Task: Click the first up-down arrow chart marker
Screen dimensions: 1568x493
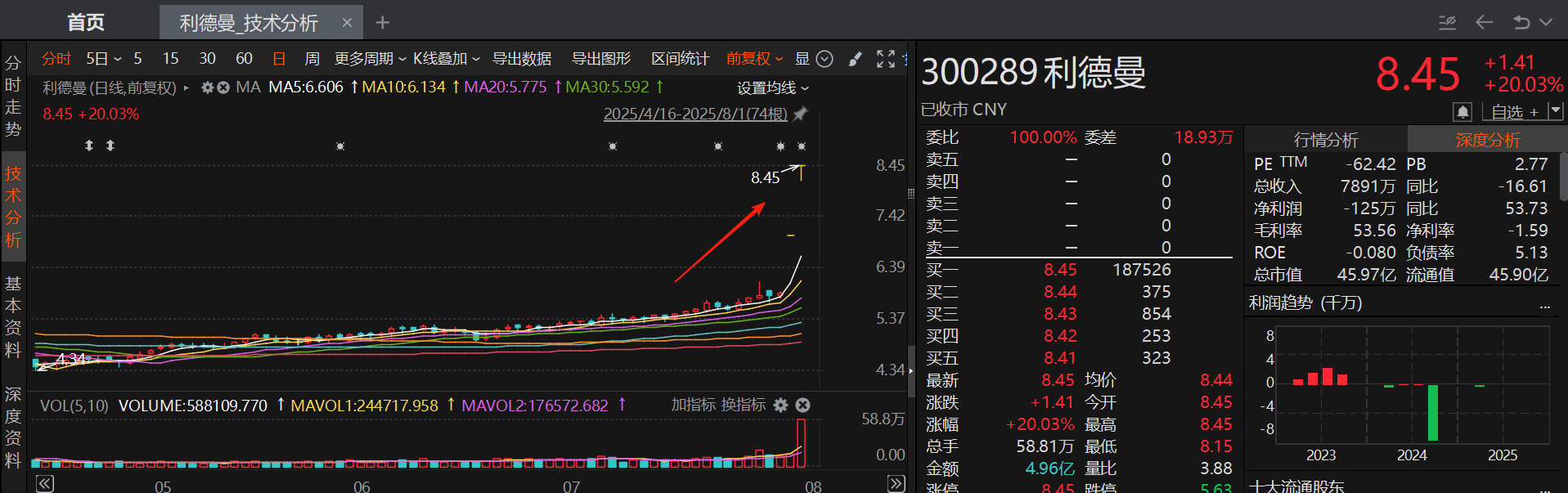Action: (89, 146)
